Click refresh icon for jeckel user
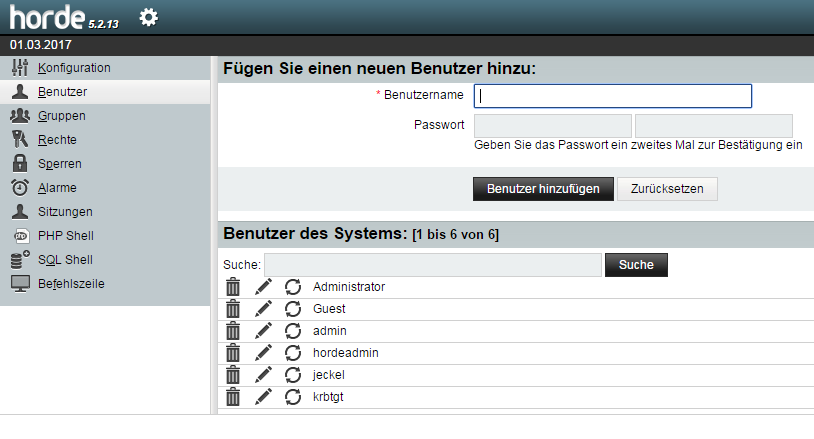The width and height of the screenshot is (814, 439). tap(293, 375)
